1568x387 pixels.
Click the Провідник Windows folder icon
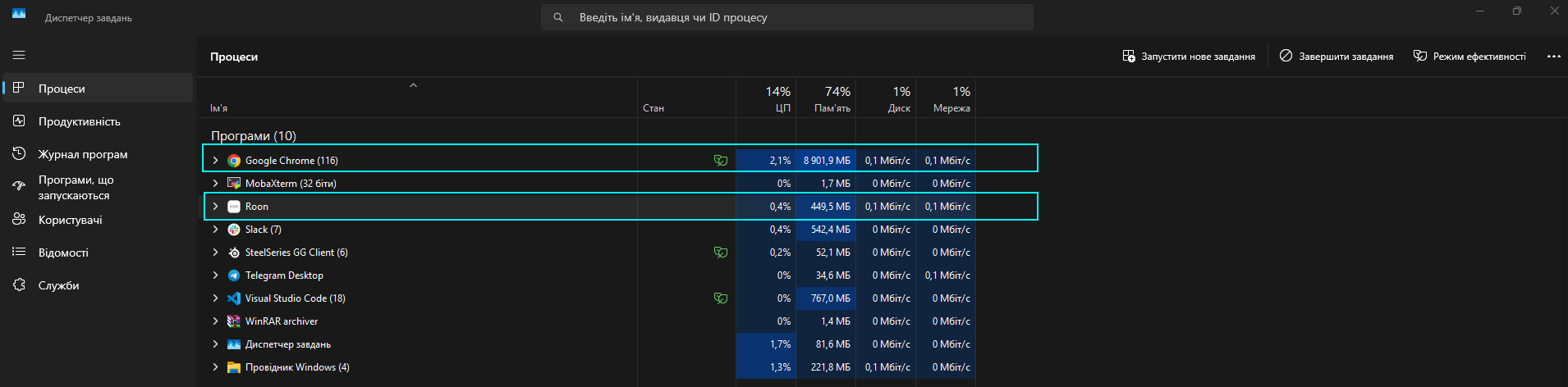pyautogui.click(x=234, y=367)
